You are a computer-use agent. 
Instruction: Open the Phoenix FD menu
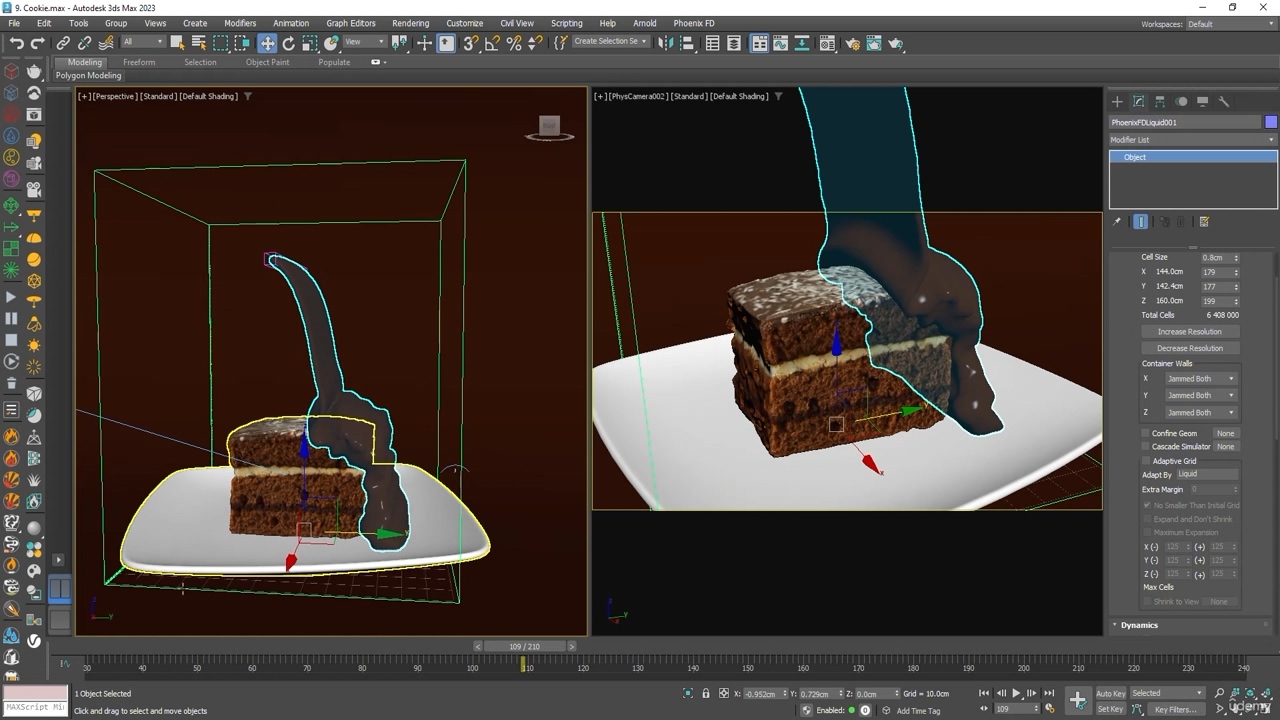coord(693,23)
